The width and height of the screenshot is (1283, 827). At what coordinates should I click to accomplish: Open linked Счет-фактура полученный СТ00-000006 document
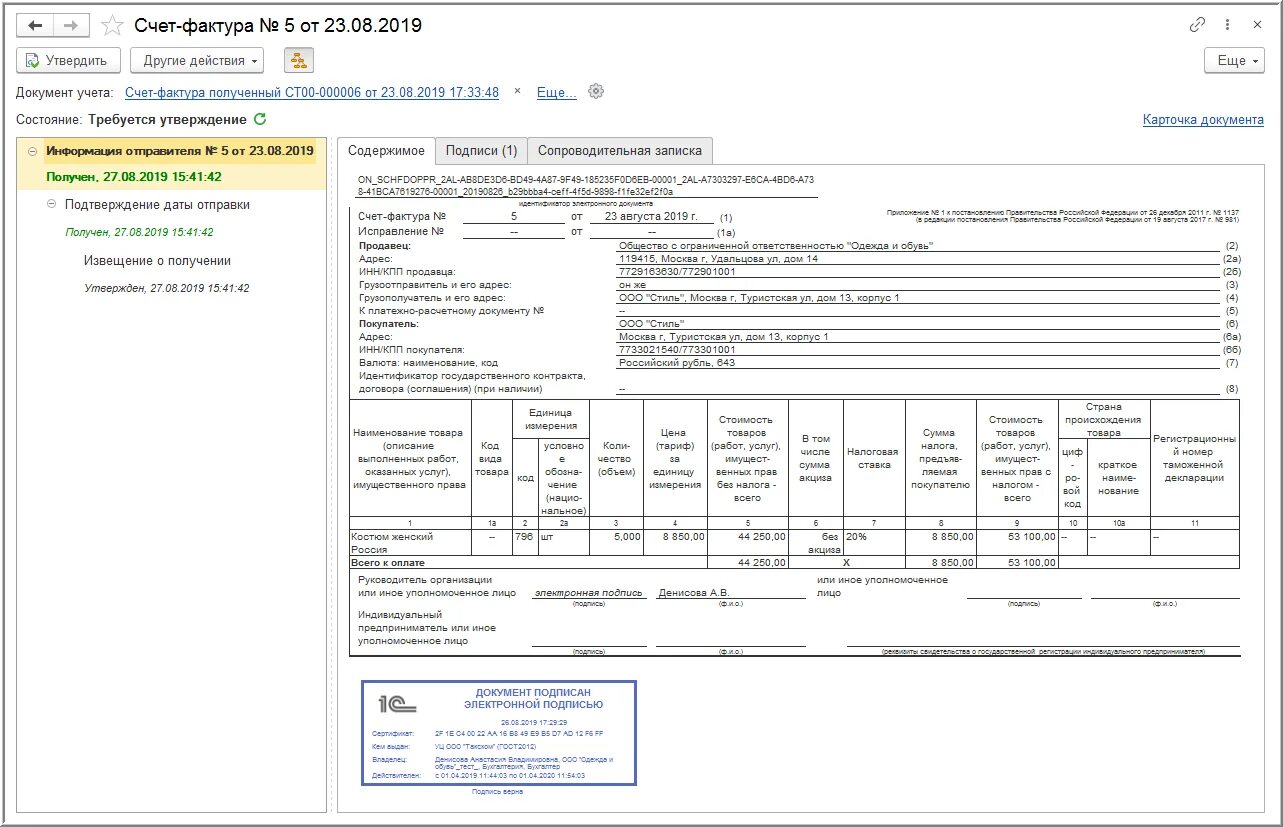pyautogui.click(x=311, y=92)
